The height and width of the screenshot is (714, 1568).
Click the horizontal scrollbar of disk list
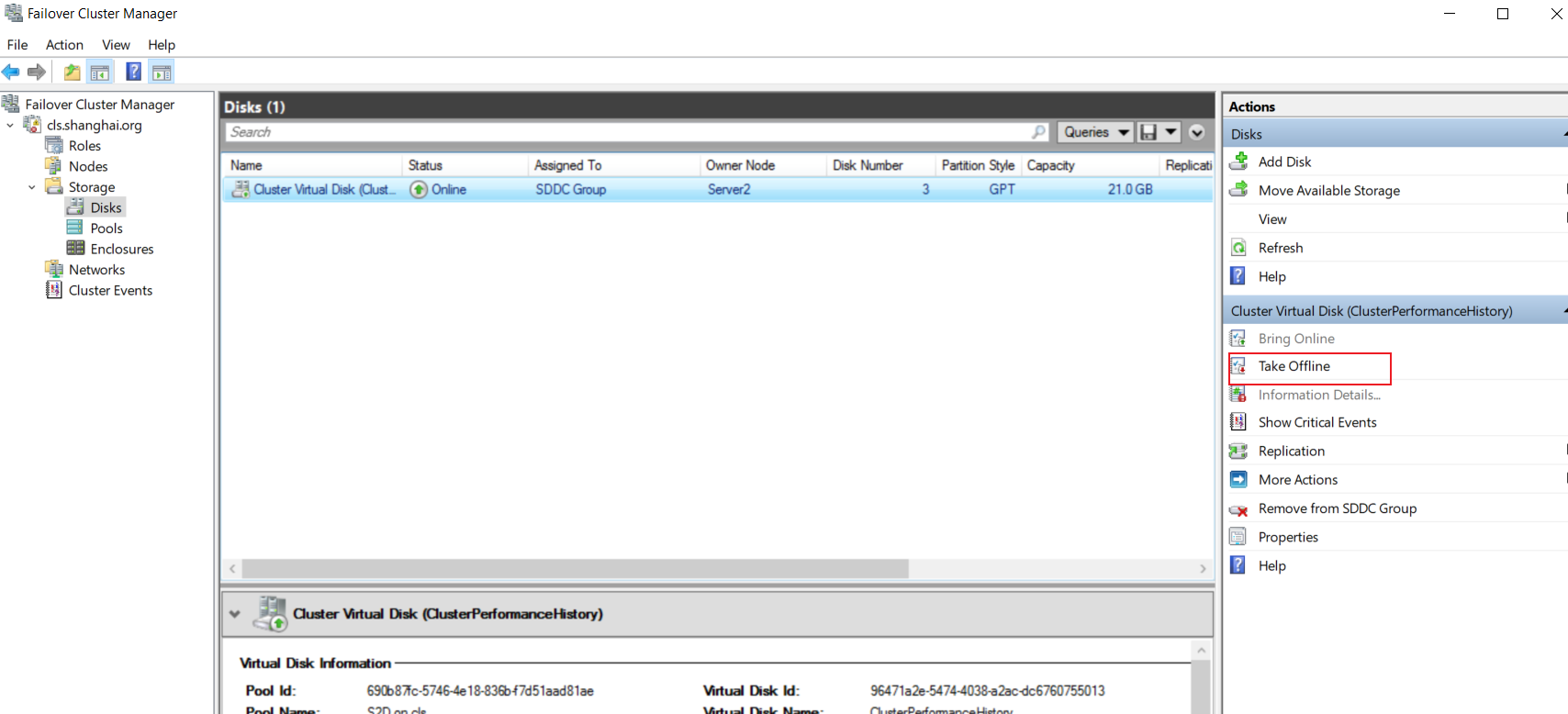click(x=575, y=569)
